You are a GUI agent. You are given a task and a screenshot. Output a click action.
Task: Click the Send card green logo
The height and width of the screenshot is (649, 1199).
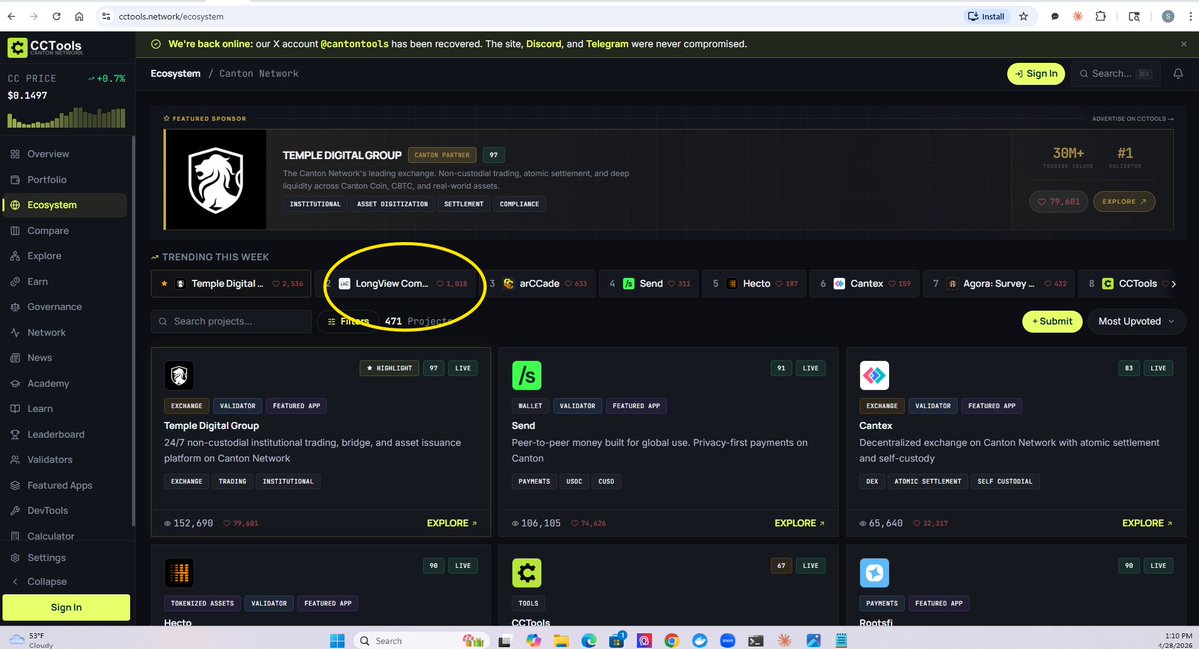[x=526, y=375]
